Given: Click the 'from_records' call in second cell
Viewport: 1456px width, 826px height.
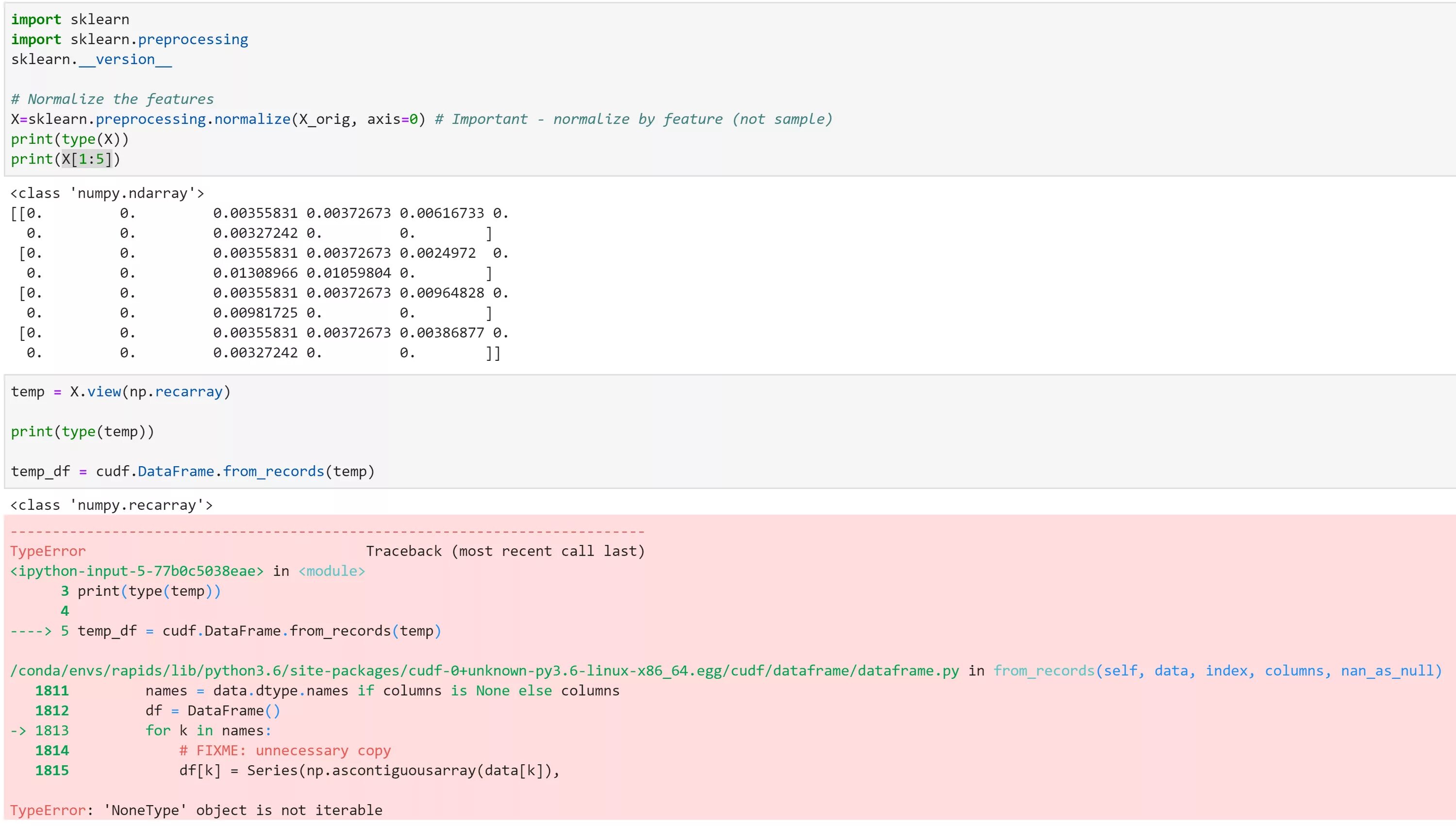Looking at the screenshot, I should (x=273, y=472).
